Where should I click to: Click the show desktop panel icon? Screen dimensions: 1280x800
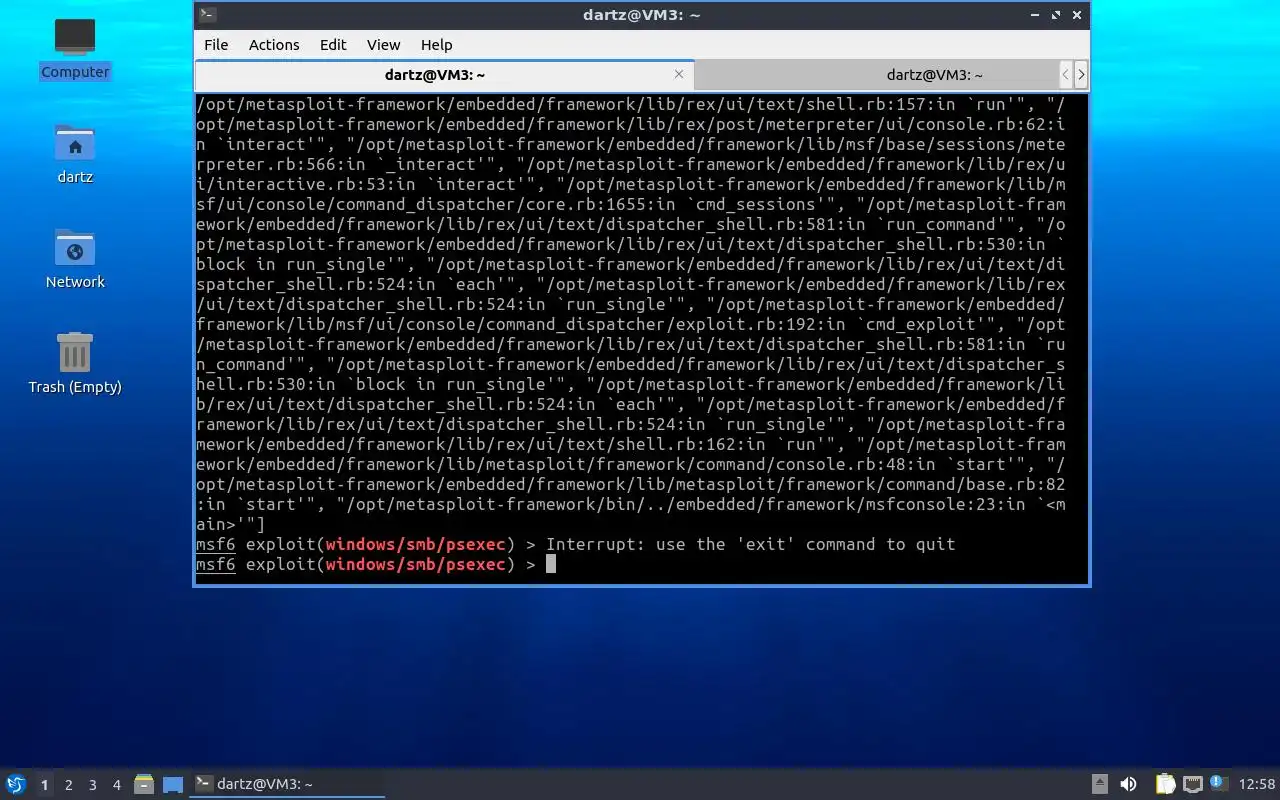pos(173,784)
